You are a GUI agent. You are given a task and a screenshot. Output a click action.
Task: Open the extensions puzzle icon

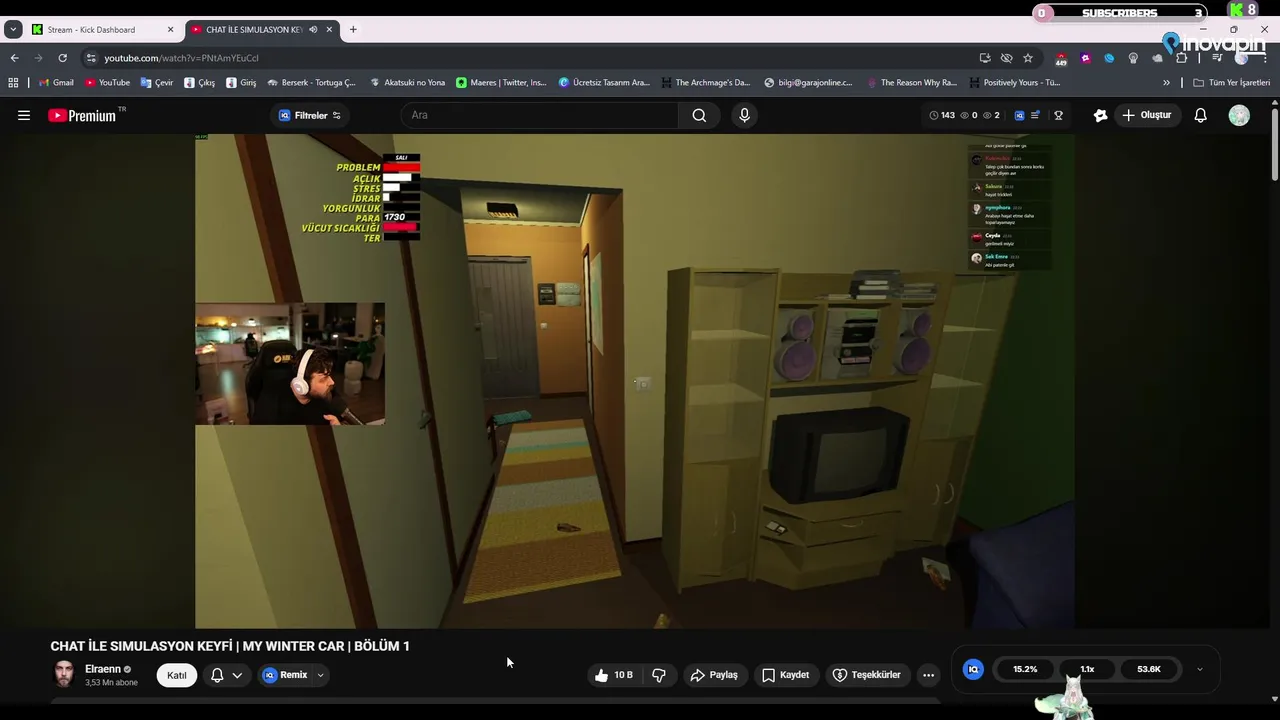pyautogui.click(x=1181, y=58)
